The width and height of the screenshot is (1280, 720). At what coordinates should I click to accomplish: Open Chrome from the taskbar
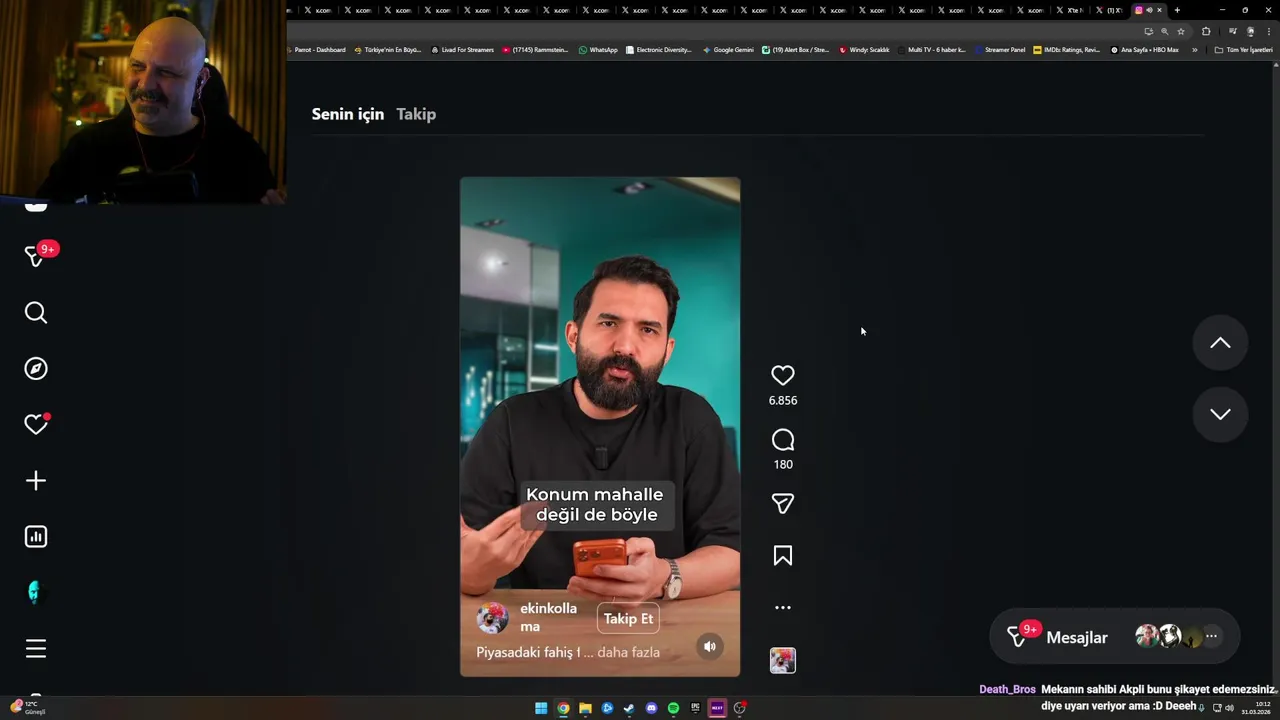click(x=563, y=708)
